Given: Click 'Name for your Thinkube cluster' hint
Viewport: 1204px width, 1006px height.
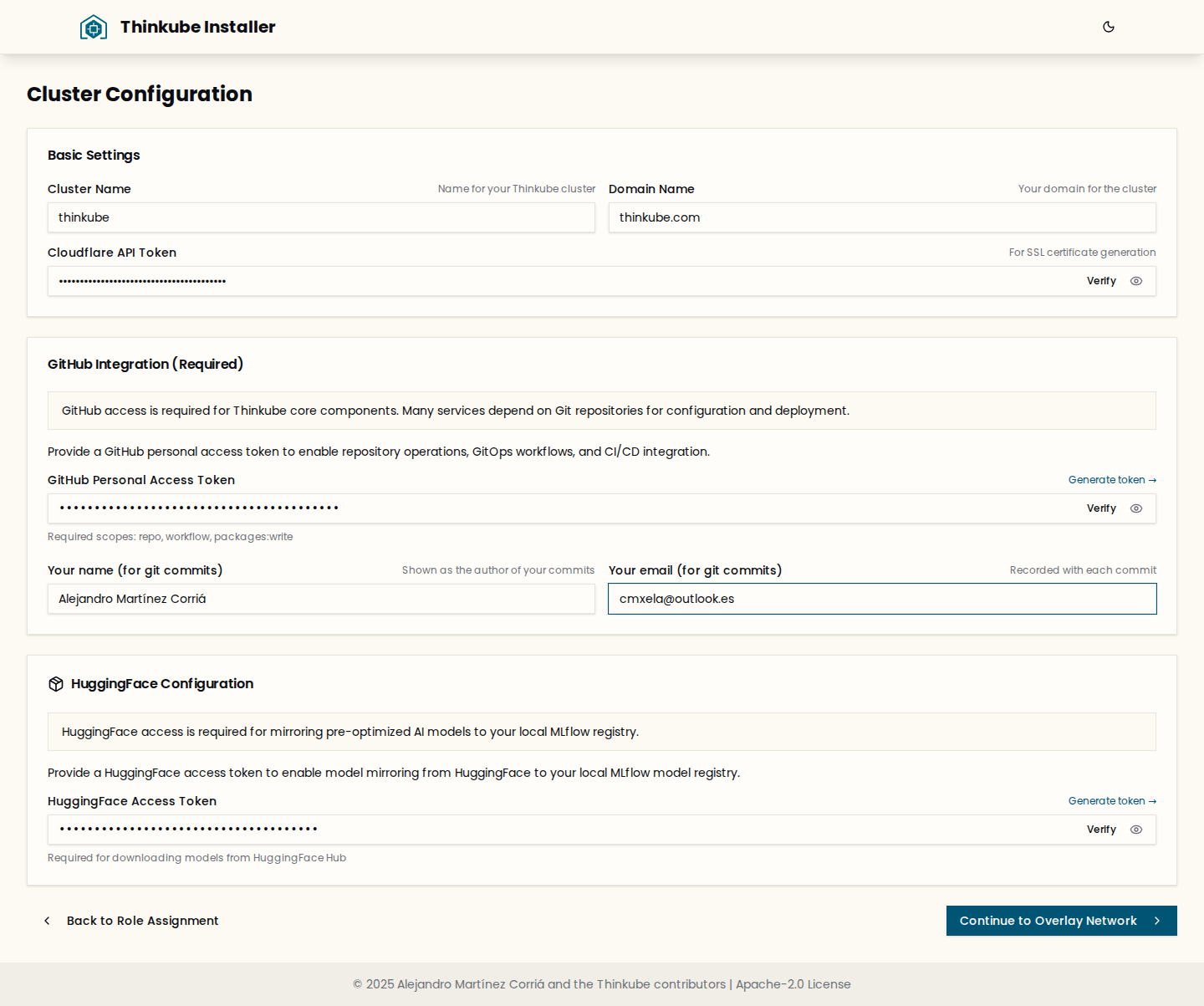Looking at the screenshot, I should pos(517,189).
